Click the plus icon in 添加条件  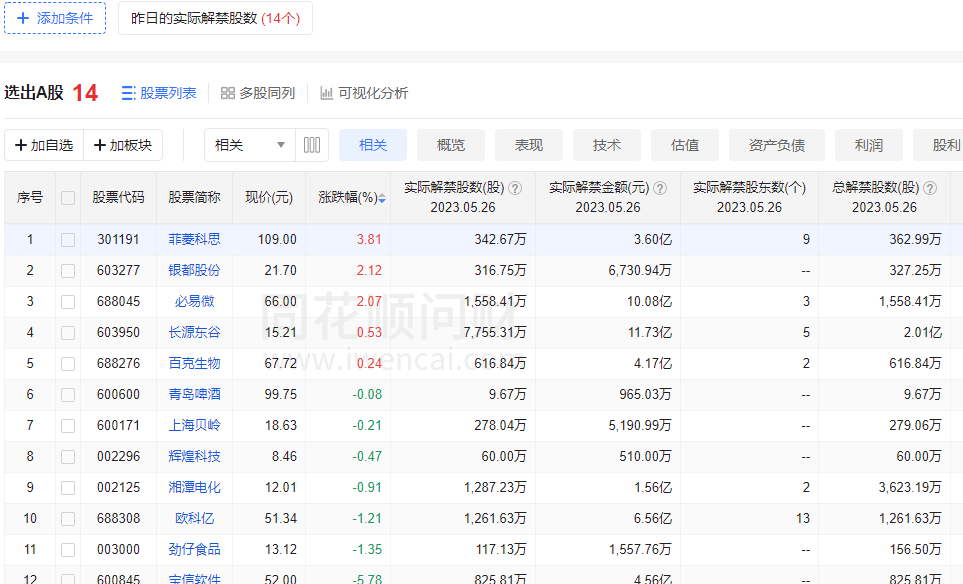pos(23,18)
